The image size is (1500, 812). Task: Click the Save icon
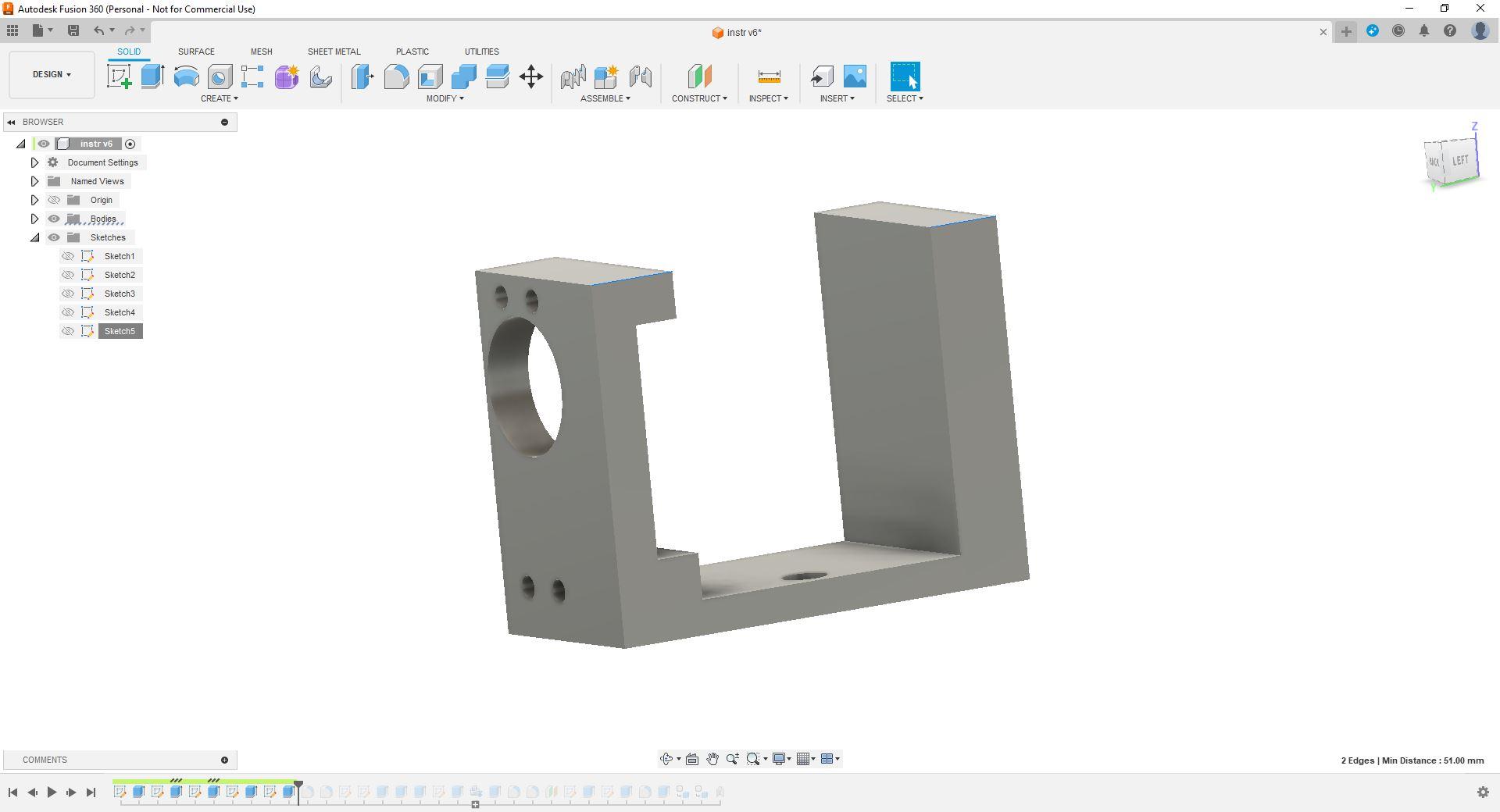coord(73,30)
